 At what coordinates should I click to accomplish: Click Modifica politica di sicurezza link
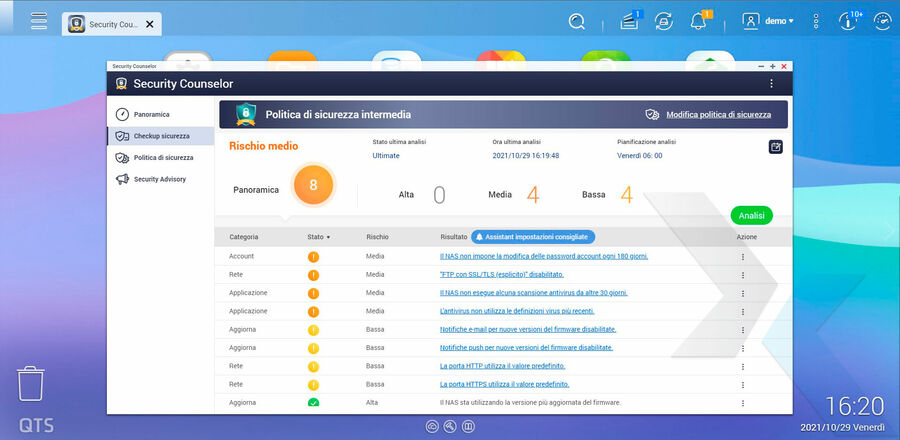(718, 115)
